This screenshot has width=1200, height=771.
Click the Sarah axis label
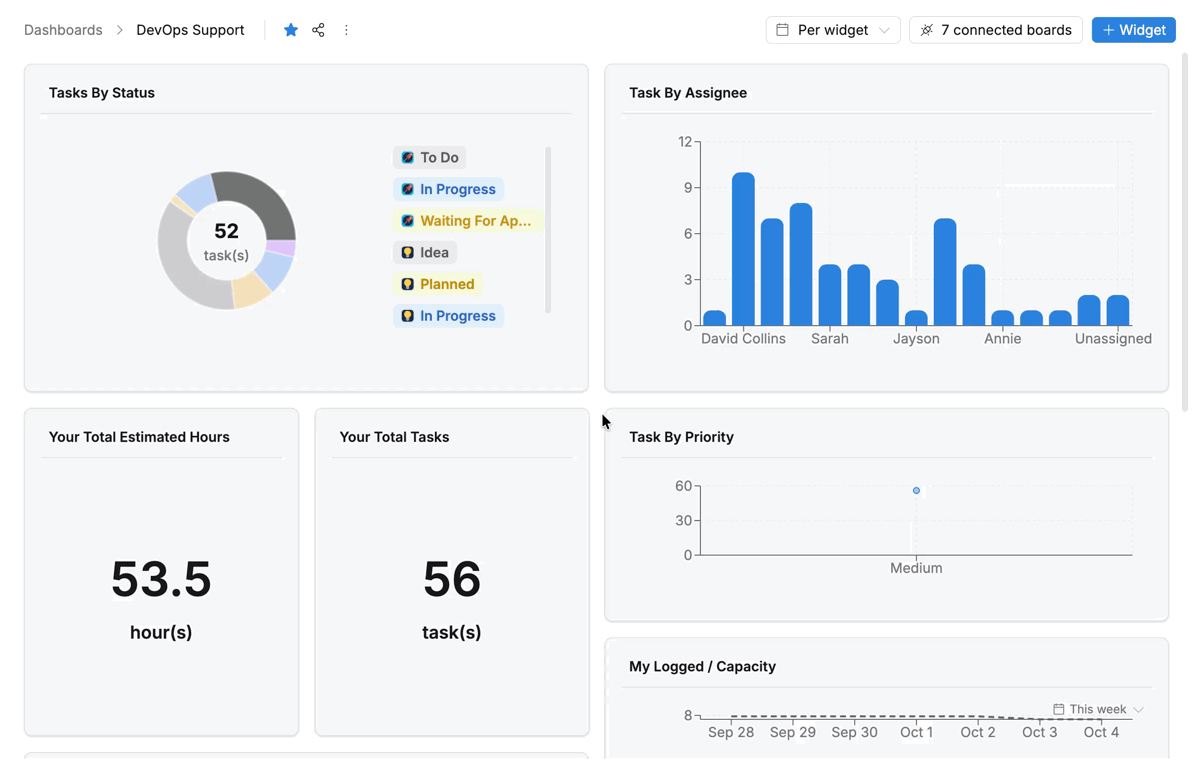click(830, 339)
